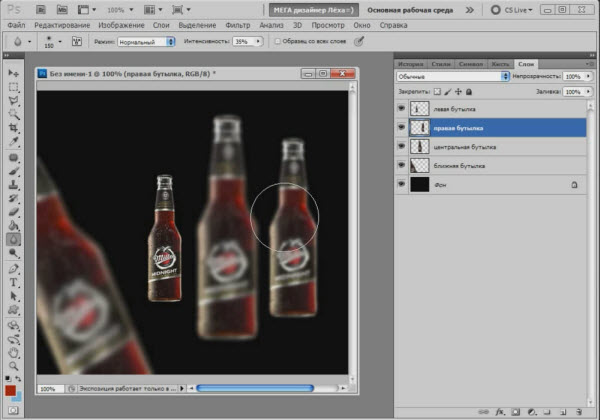600x420 pixels.
Task: Open the layer blend mode dropdown
Action: [x=448, y=76]
